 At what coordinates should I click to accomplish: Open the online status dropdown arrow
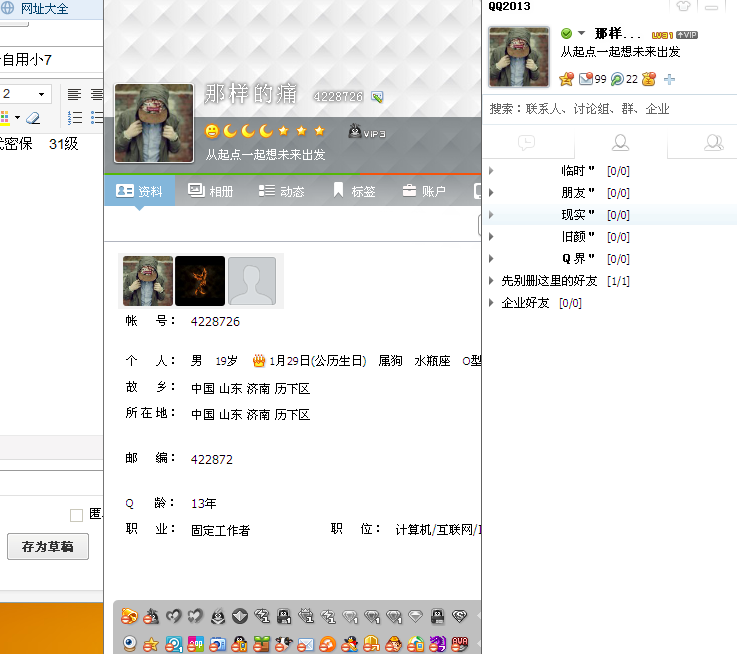point(582,33)
